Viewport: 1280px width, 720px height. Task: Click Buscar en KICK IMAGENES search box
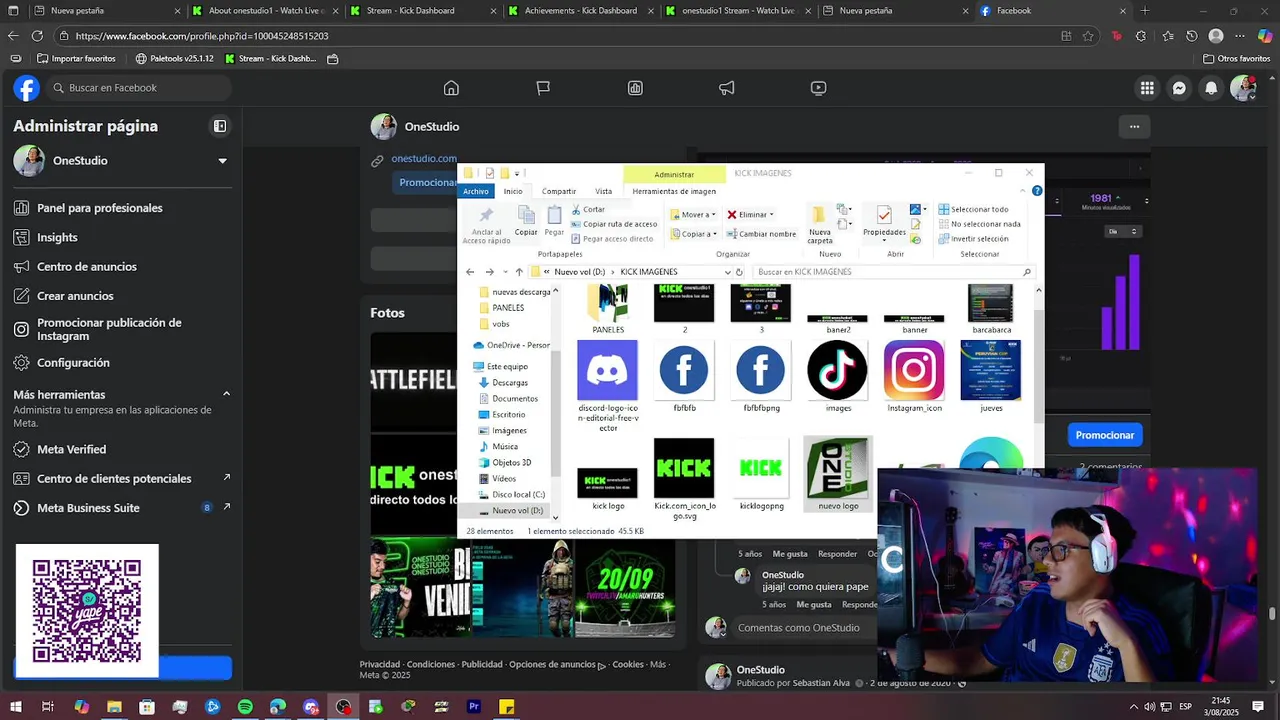(892, 272)
